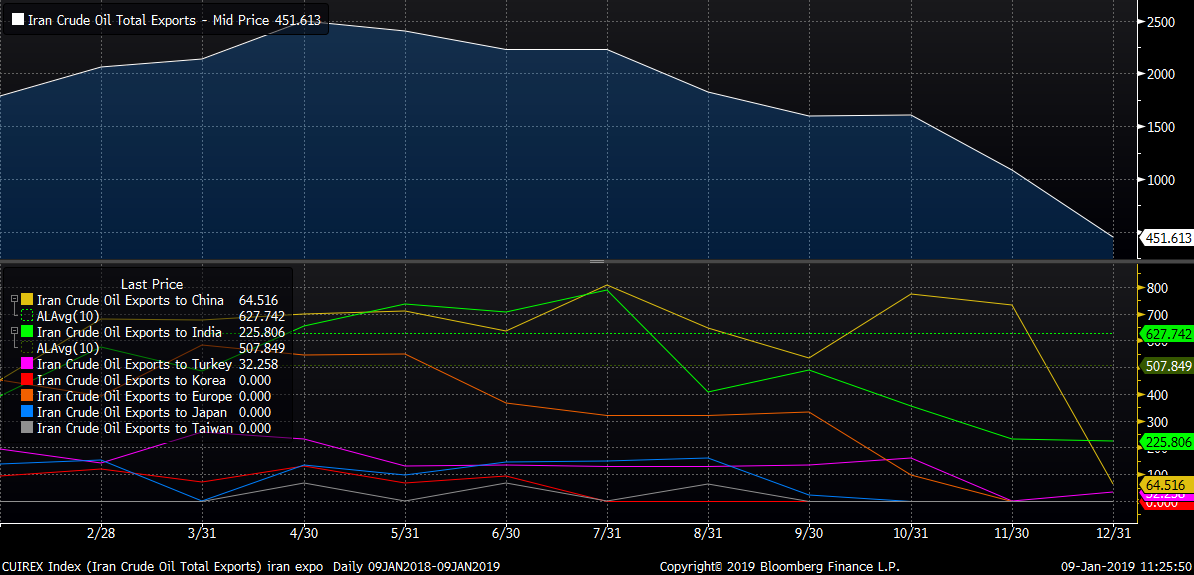The image size is (1194, 575).
Task: Click the yellow China exports color swatch
Action: (x=27, y=300)
